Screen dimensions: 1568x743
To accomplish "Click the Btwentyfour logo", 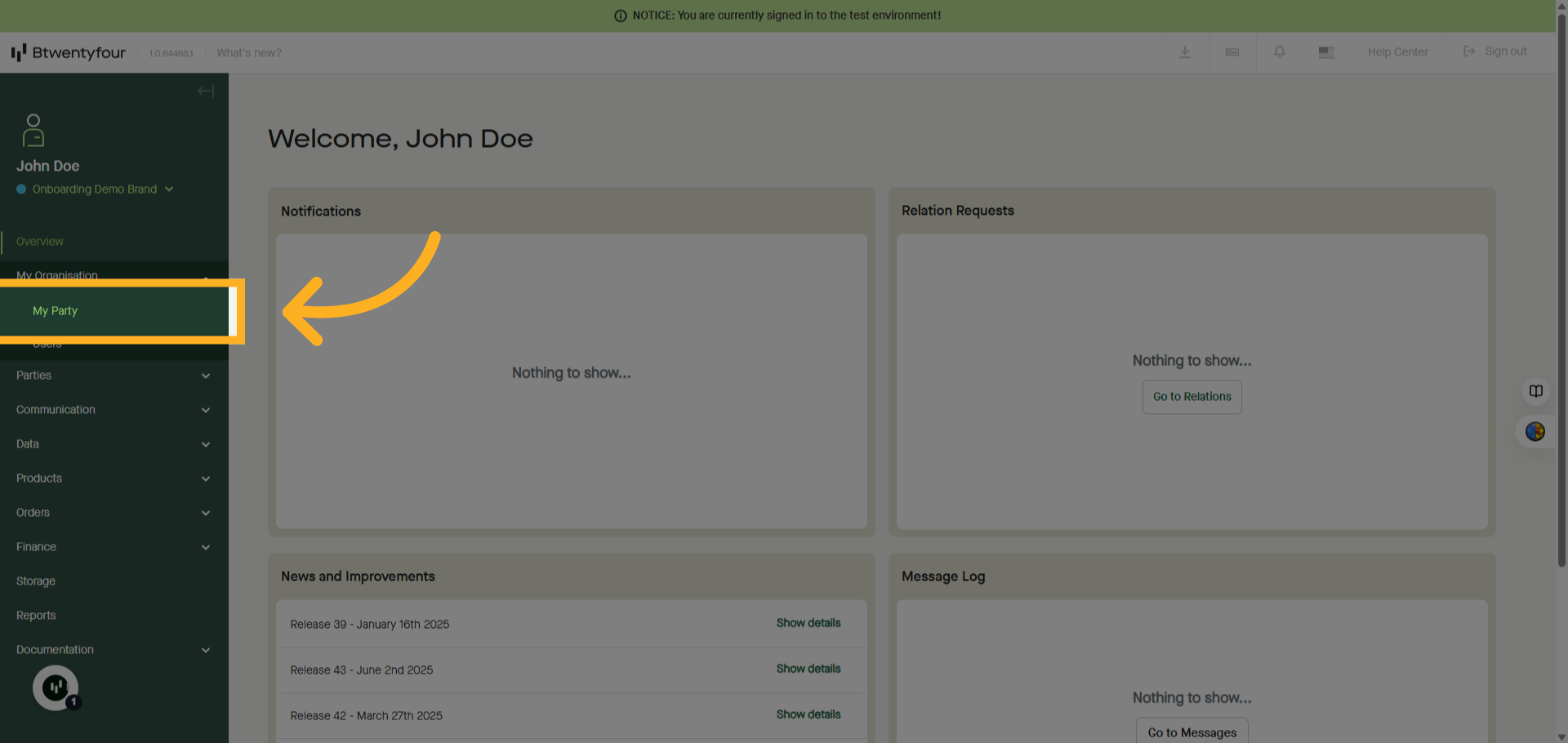I will [69, 53].
